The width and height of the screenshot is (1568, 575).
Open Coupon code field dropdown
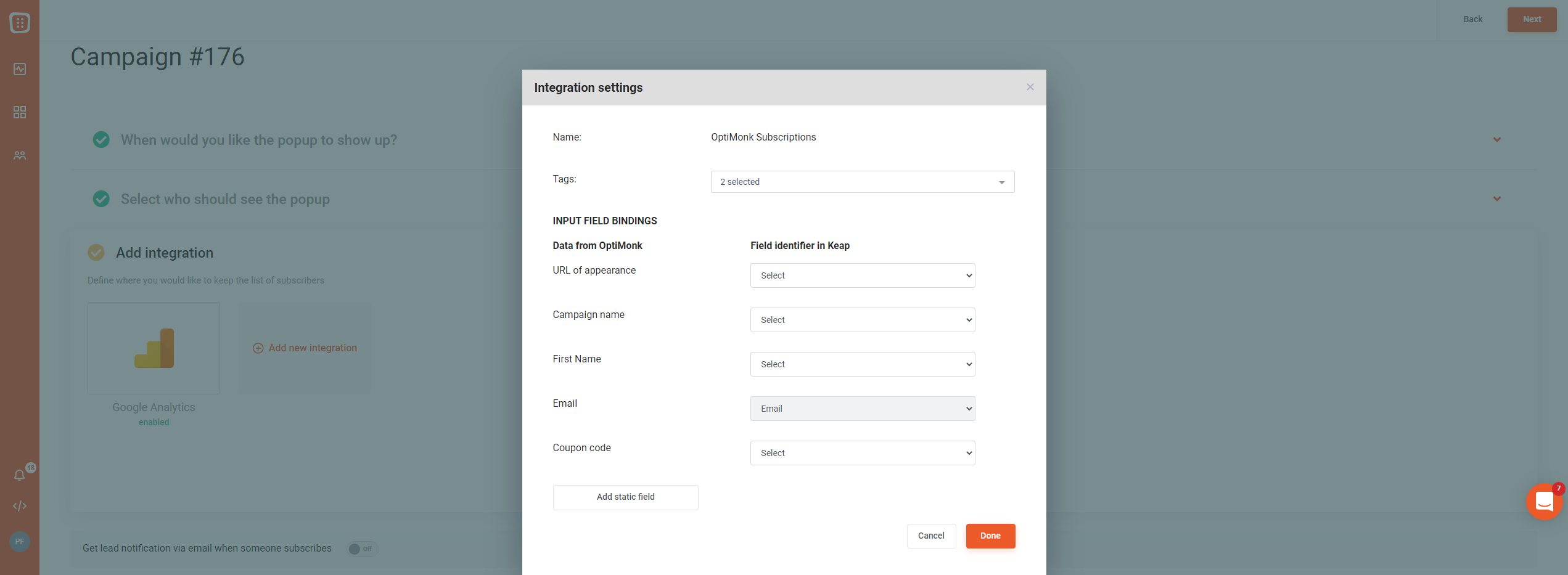[x=863, y=453]
